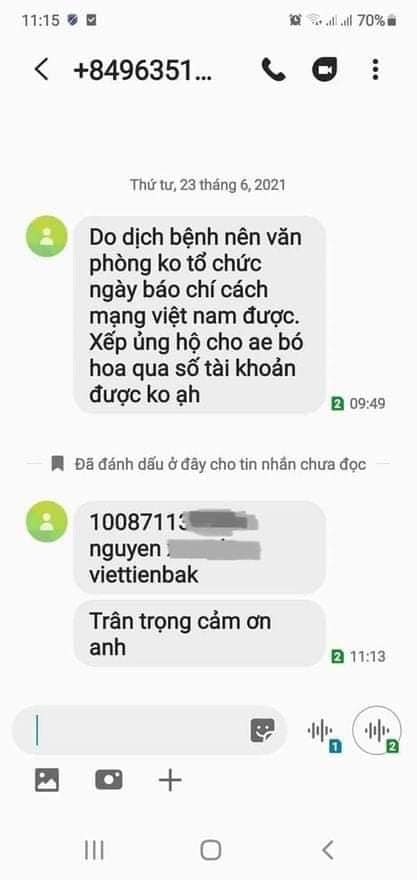Open the sticker emoji picker in the text box
This screenshot has height=880, width=417.
[x=262, y=730]
